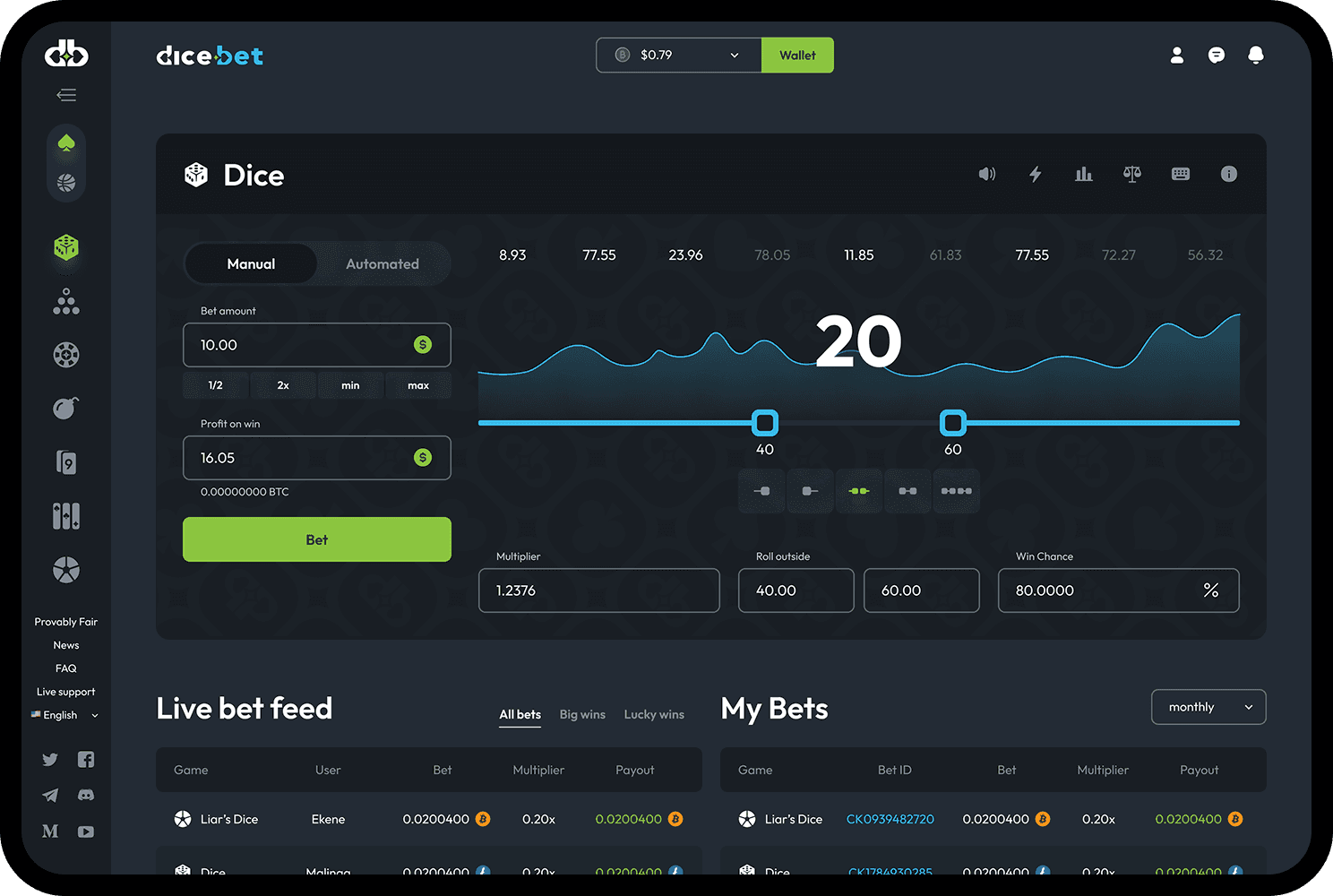Click the dicebet logo in header
This screenshot has height=896, width=1333.
[210, 56]
